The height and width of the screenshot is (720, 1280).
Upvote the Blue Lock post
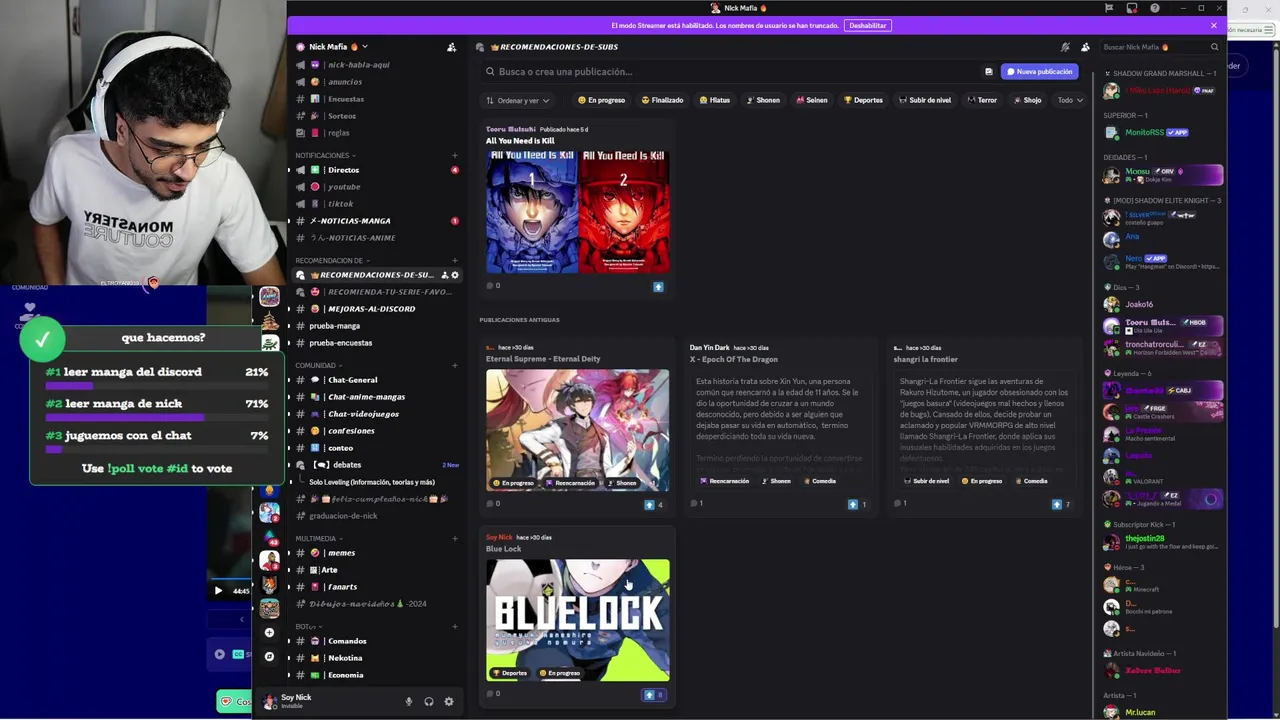pyautogui.click(x=653, y=694)
